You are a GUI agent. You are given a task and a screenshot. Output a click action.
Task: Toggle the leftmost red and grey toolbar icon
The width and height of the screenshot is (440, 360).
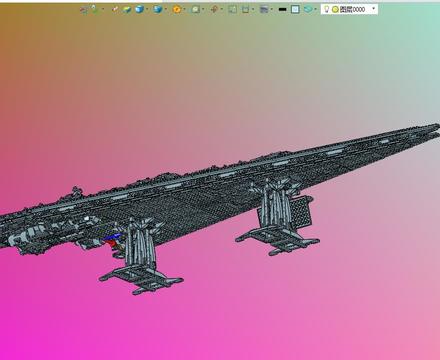pyautogui.click(x=84, y=10)
